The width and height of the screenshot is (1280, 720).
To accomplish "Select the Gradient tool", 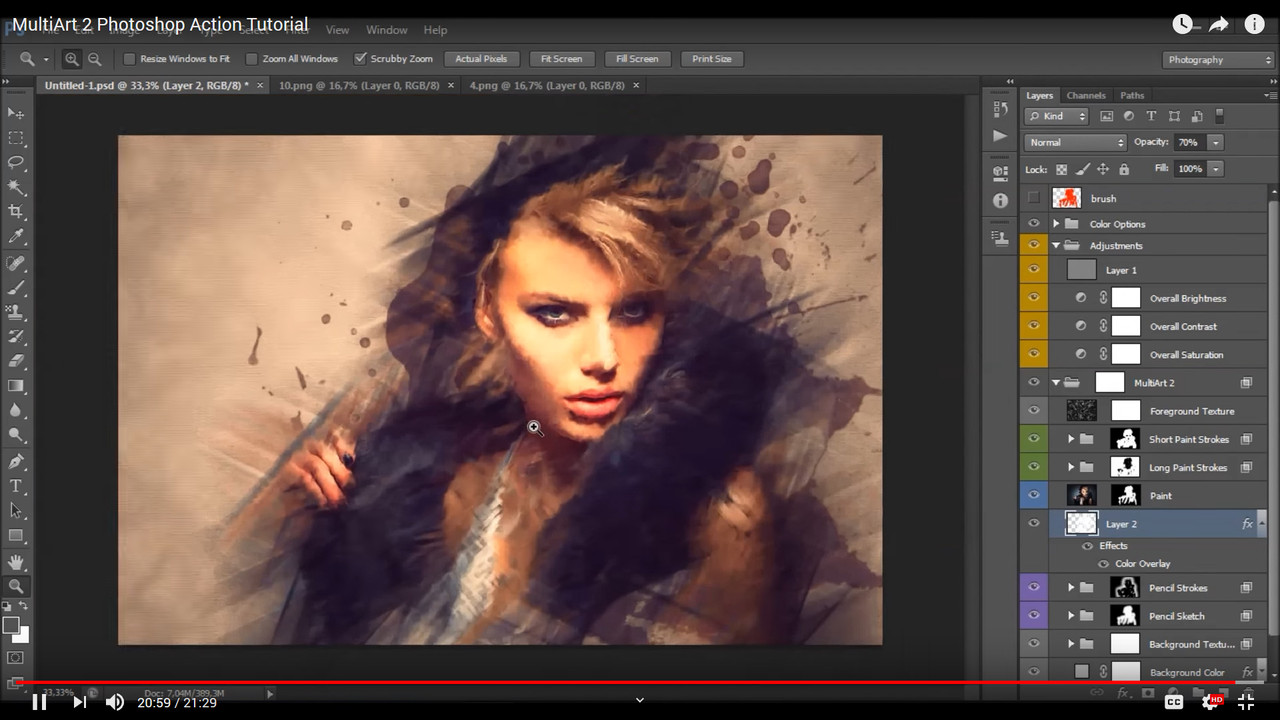I will (15, 387).
